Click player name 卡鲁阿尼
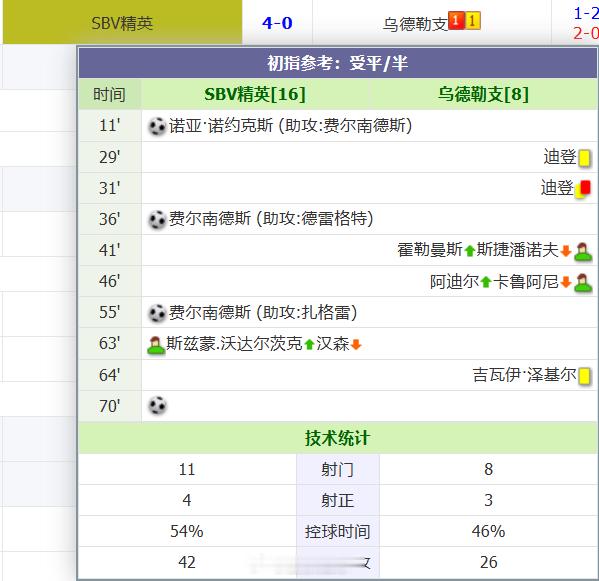599x581 pixels. coord(526,282)
